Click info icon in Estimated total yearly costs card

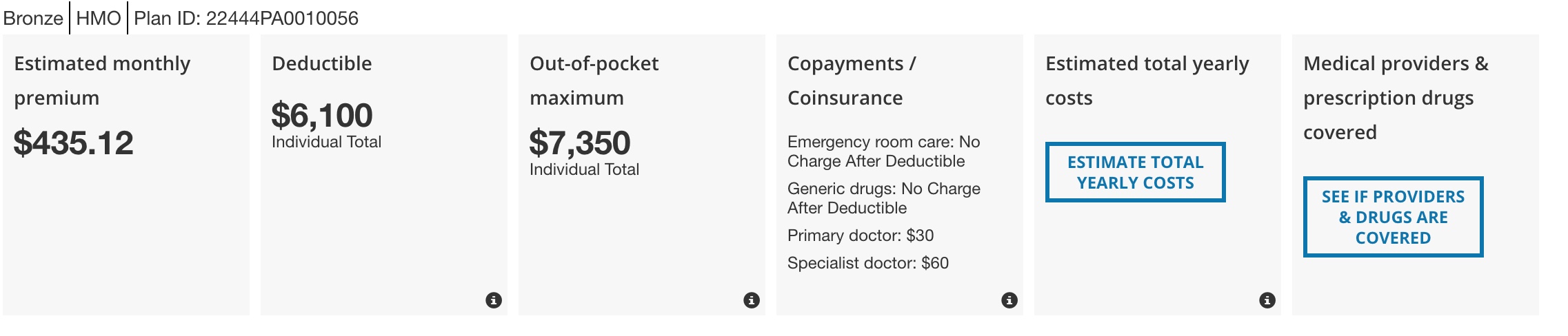point(1267,300)
